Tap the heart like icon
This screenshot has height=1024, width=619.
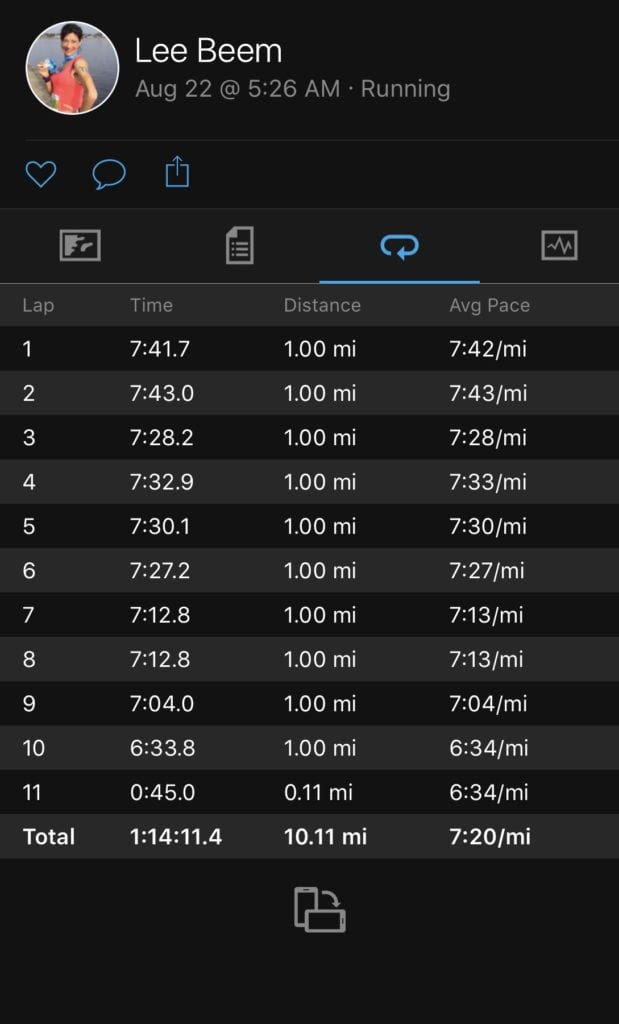click(x=40, y=174)
